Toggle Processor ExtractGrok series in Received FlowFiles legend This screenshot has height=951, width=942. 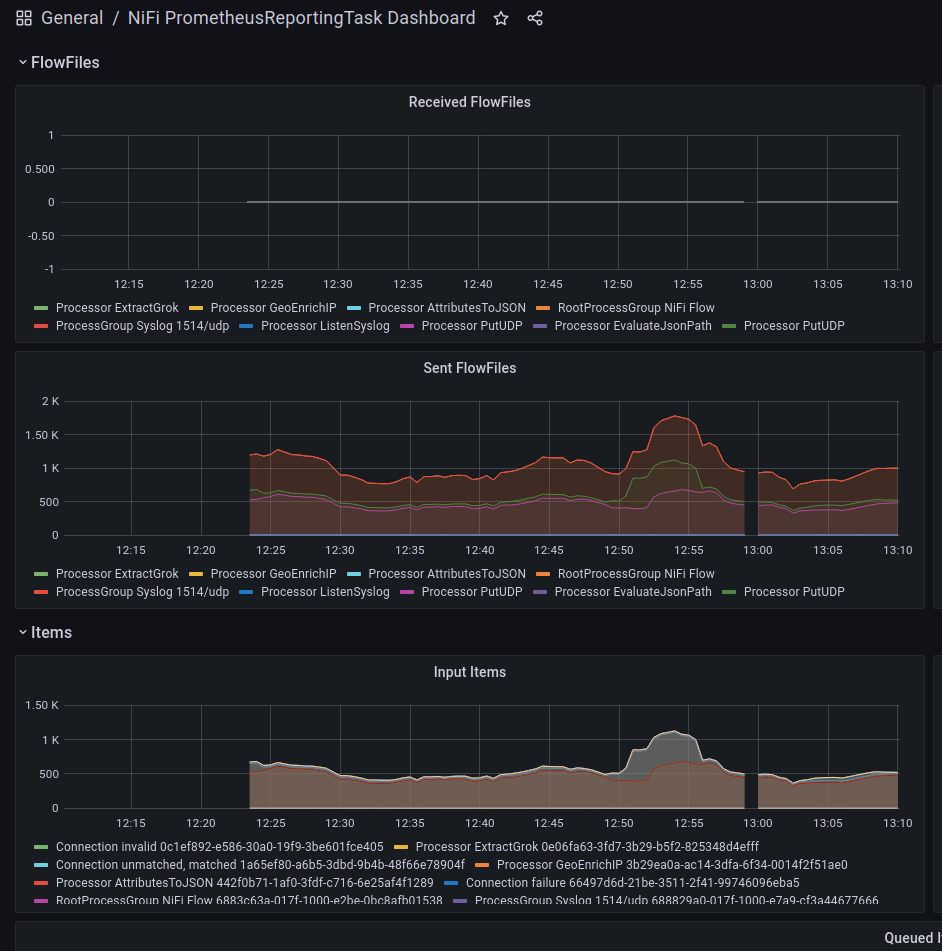click(117, 307)
